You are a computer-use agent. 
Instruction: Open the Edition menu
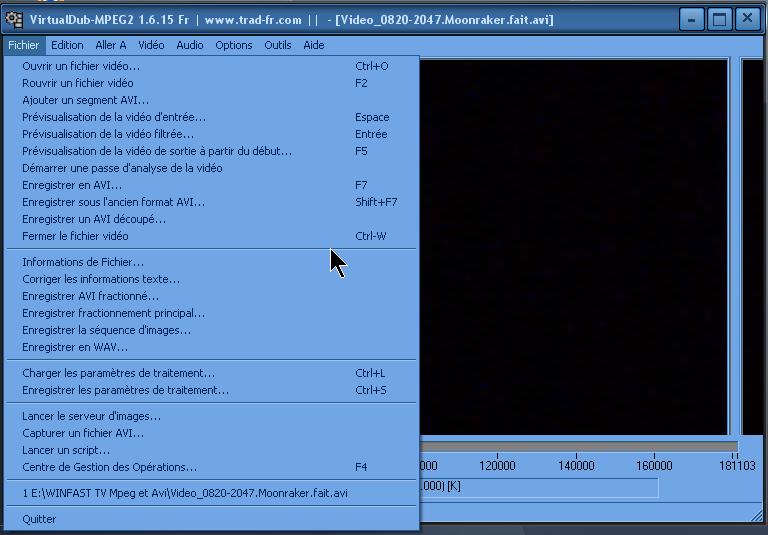pos(67,45)
